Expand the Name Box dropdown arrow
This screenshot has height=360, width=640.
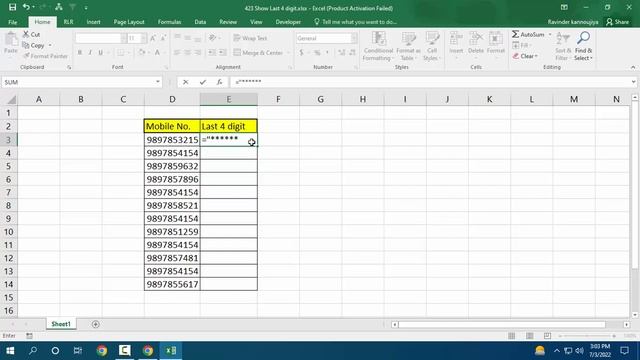(158, 82)
